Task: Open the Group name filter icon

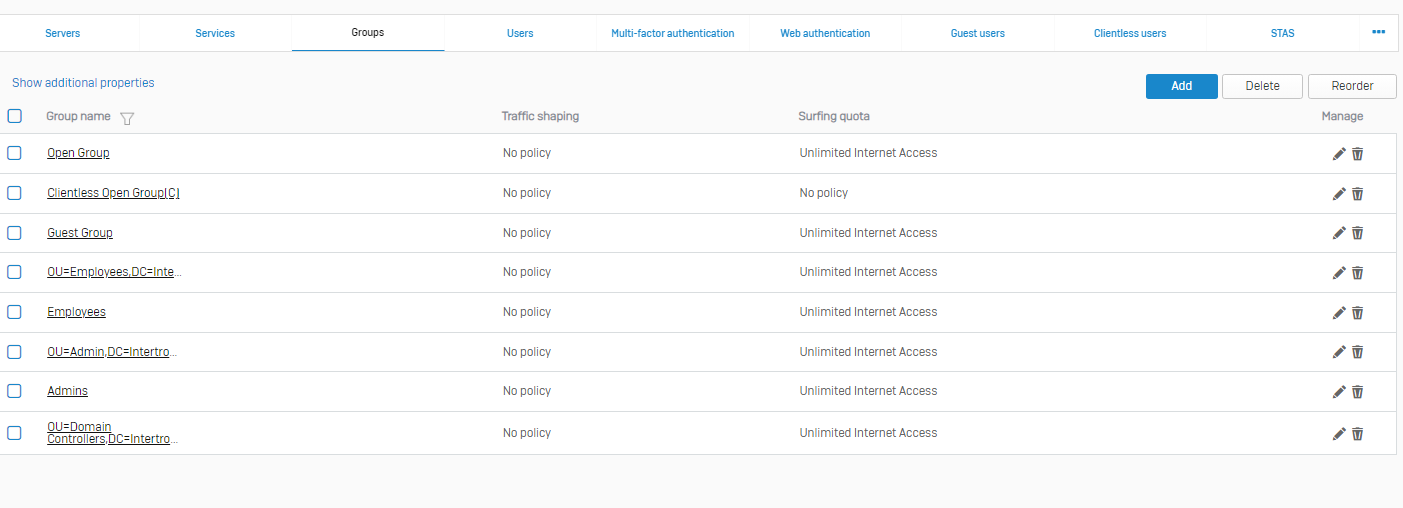Action: [x=127, y=118]
